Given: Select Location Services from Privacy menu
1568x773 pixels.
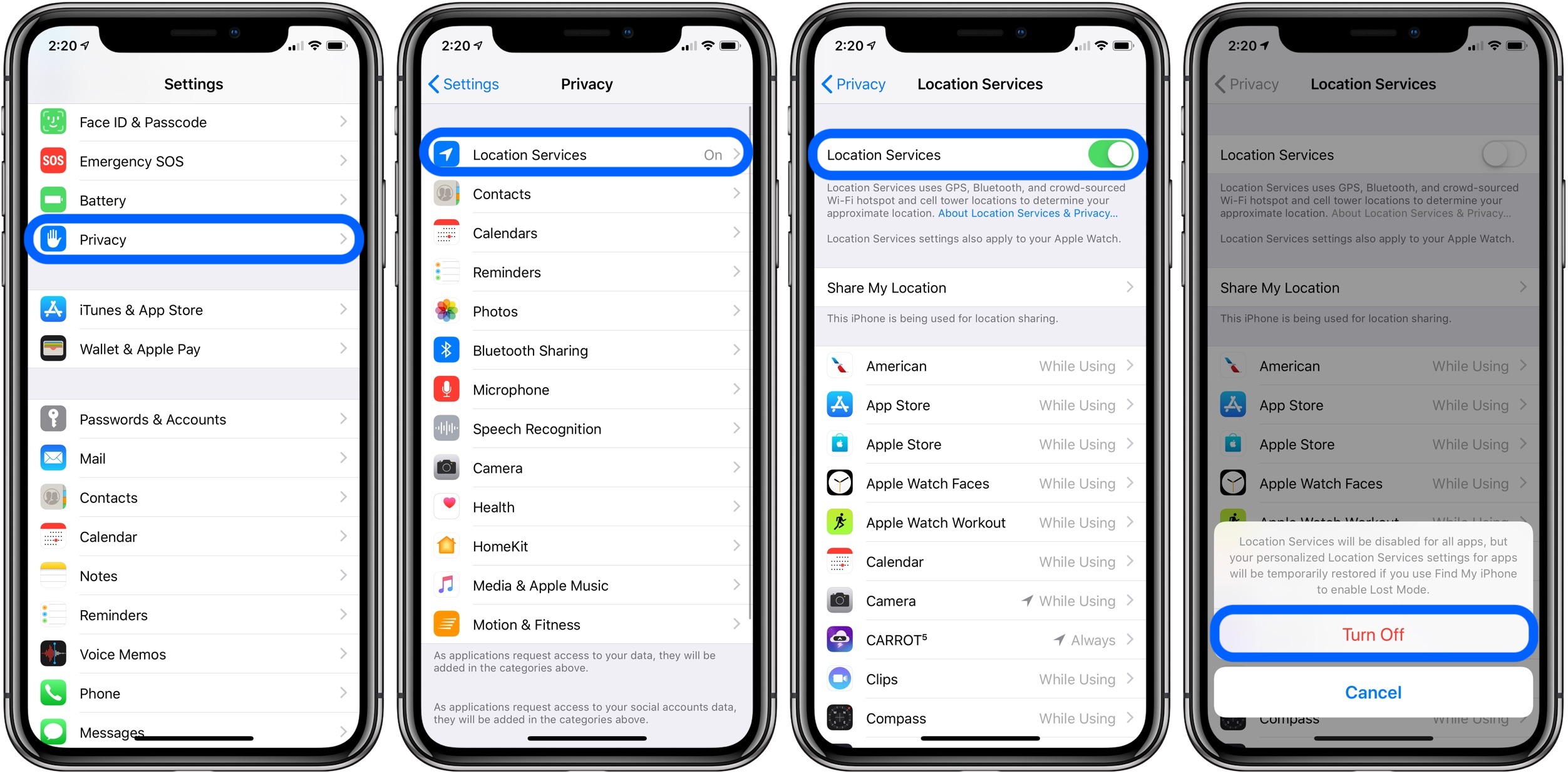Looking at the screenshot, I should point(588,154).
